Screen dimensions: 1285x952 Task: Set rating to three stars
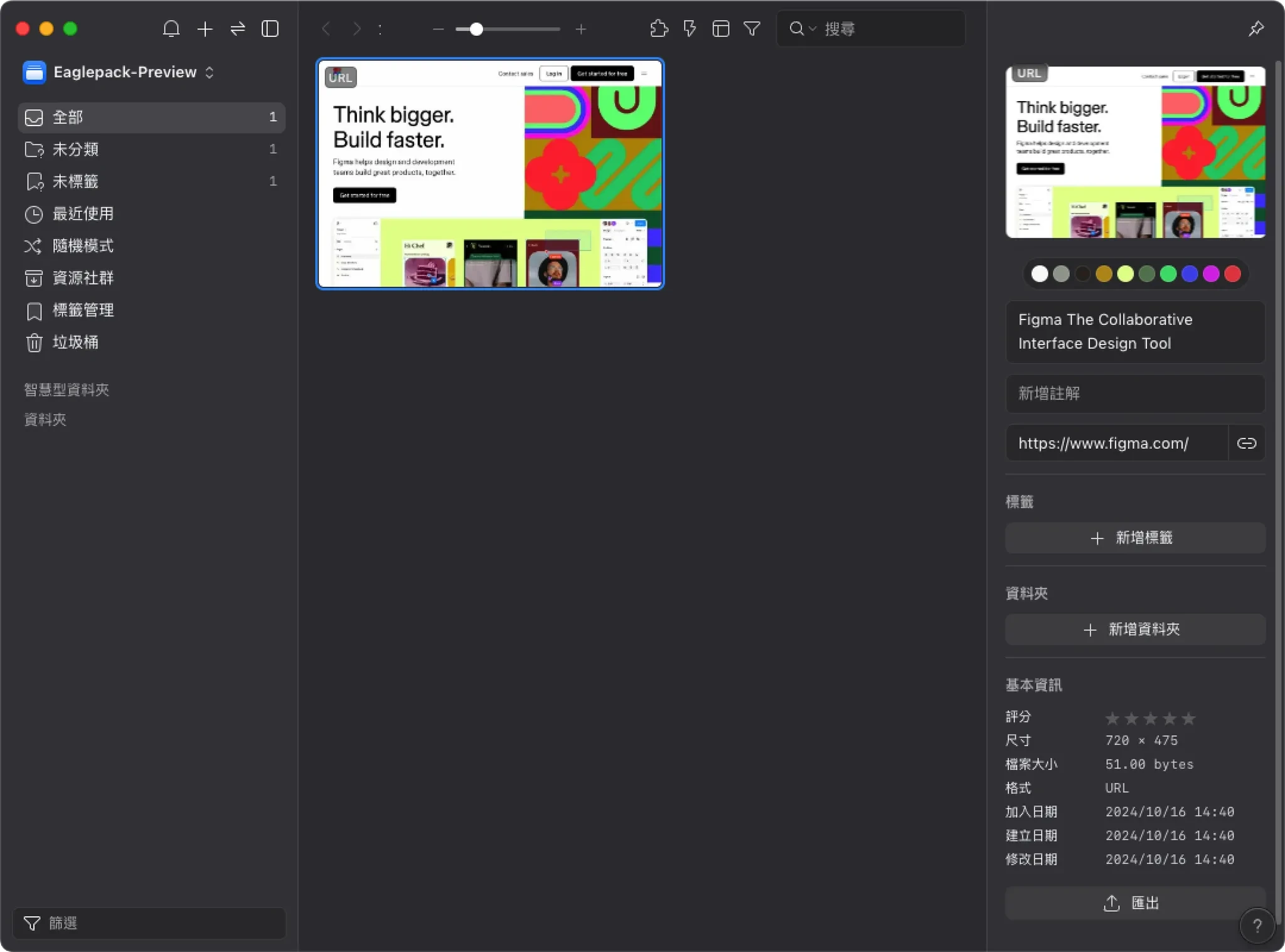pos(1150,718)
